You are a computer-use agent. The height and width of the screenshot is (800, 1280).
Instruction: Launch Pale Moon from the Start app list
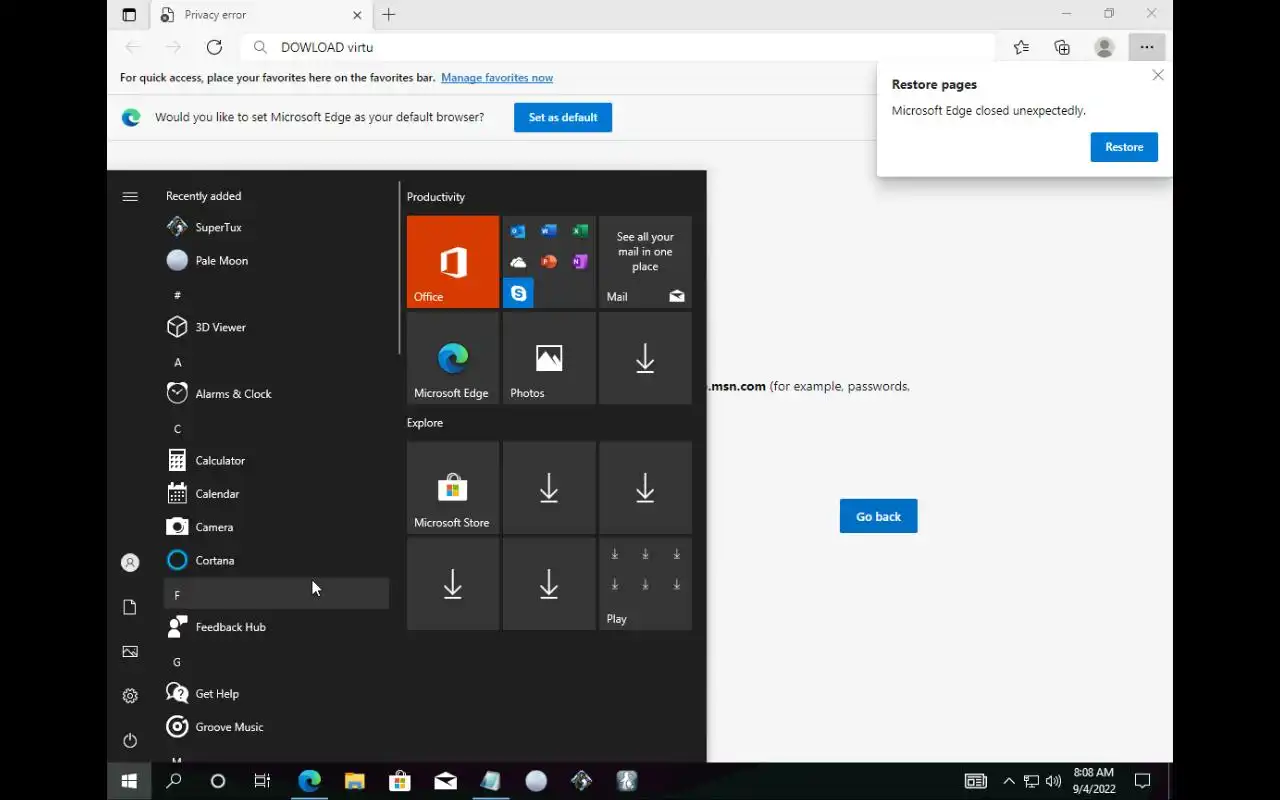click(276, 260)
